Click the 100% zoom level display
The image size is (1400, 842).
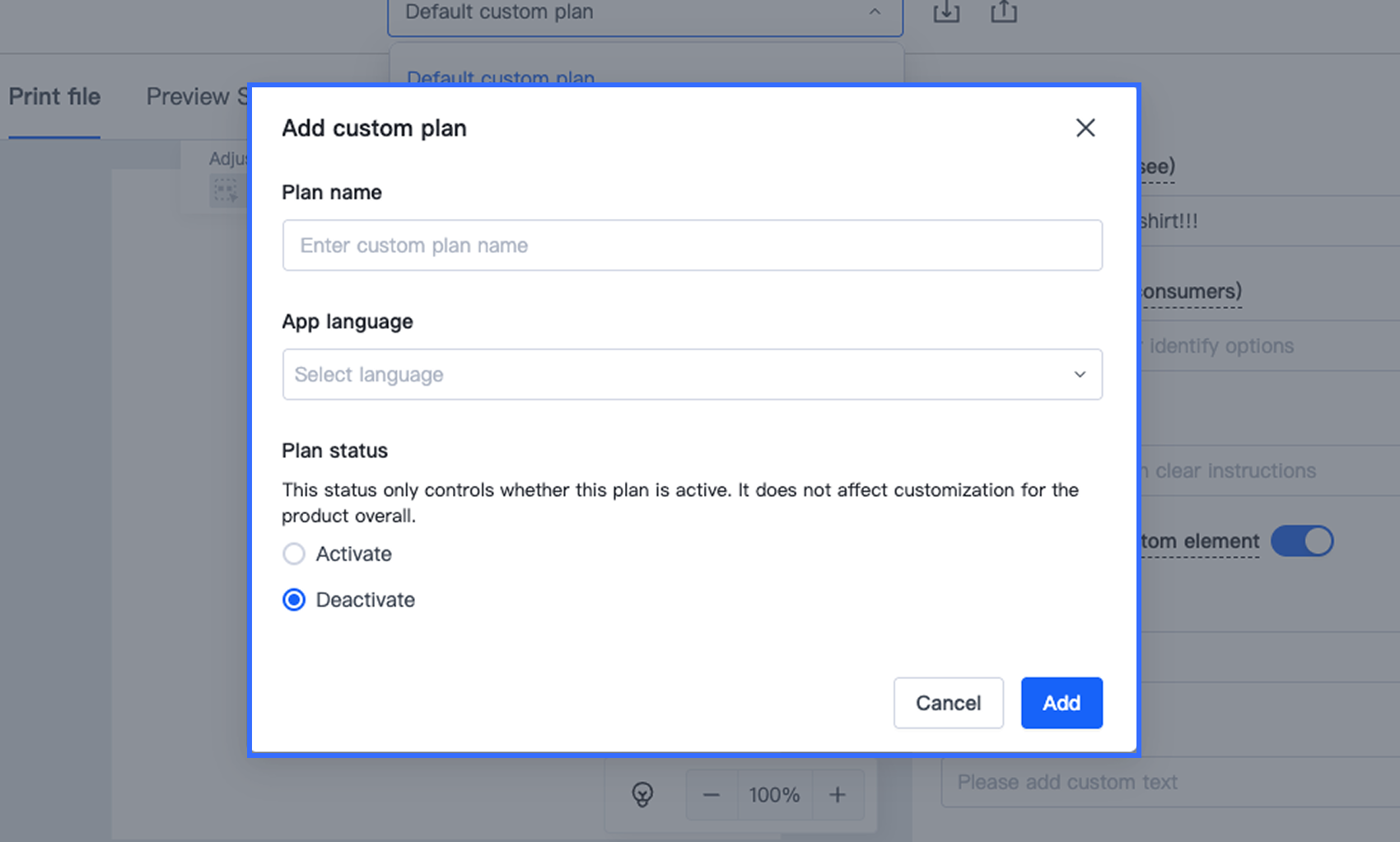coord(774,795)
